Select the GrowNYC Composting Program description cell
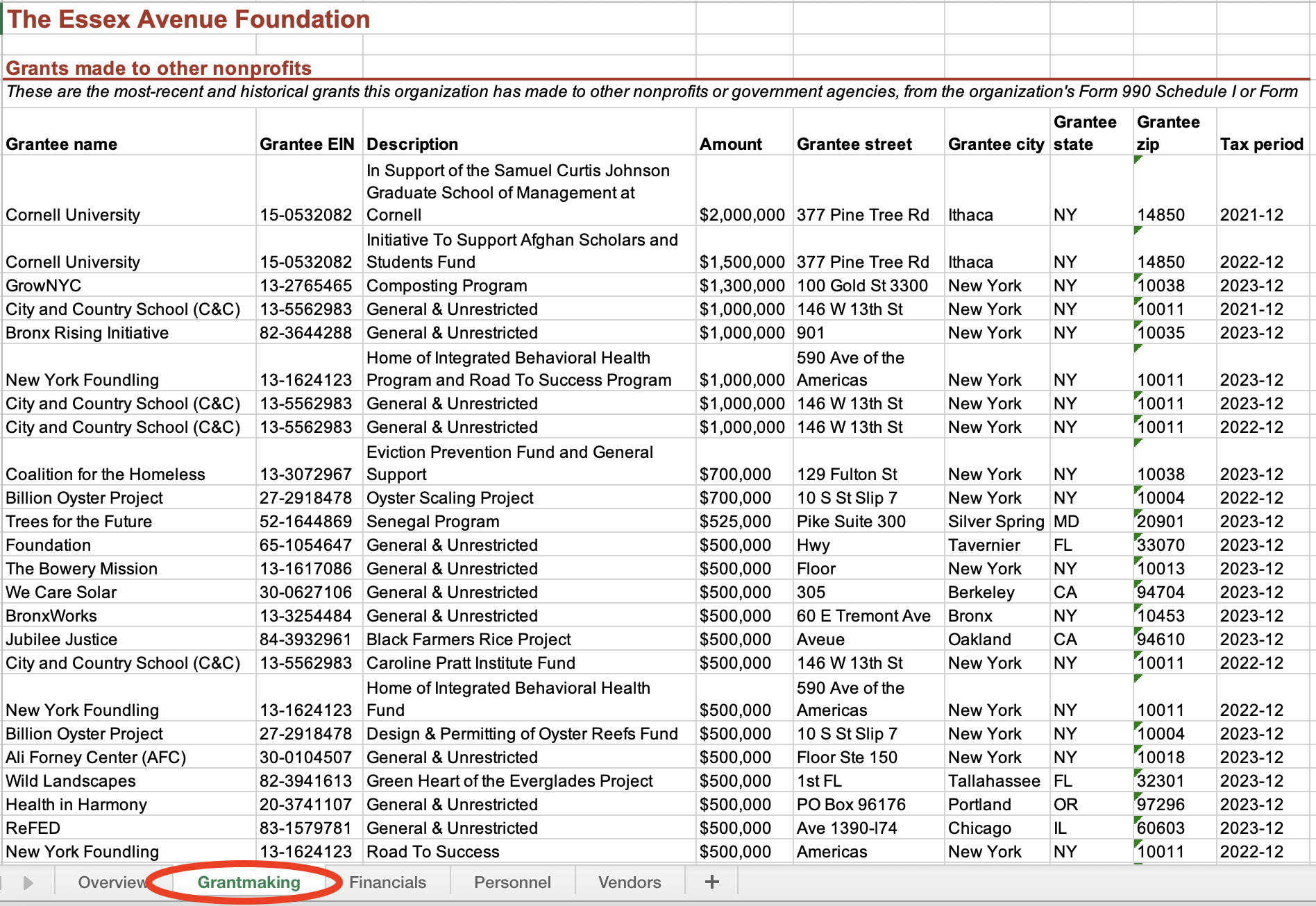The width and height of the screenshot is (1316, 906). [x=446, y=285]
